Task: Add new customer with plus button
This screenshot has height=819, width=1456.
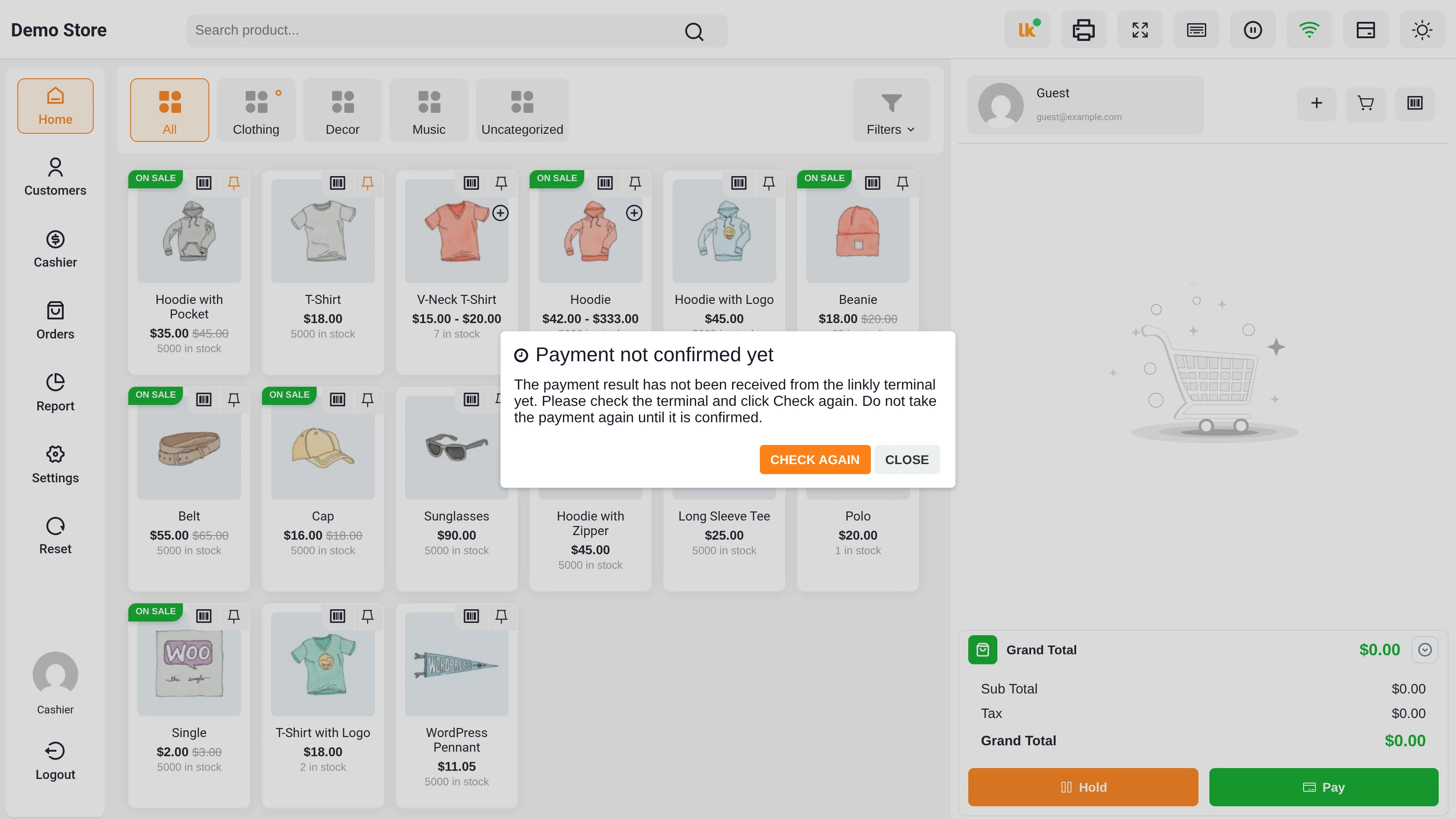Action: 1316,103
